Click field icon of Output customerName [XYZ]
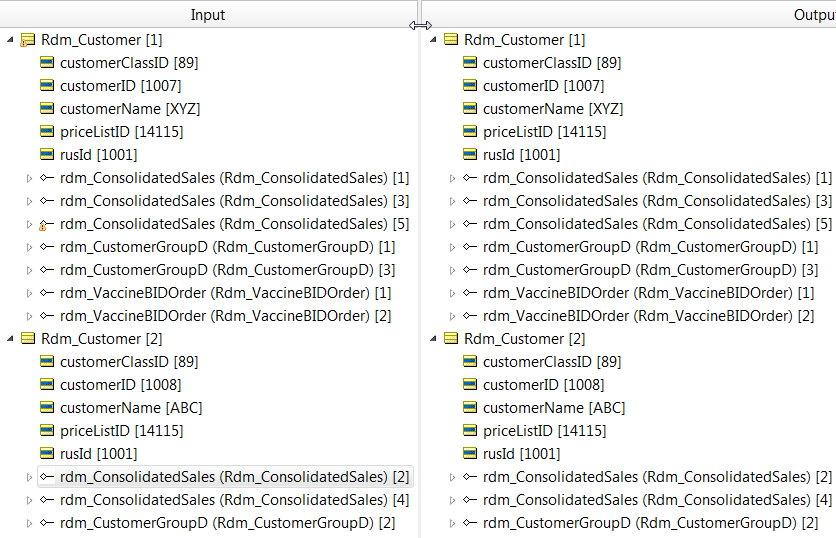This screenshot has width=836, height=538. pyautogui.click(x=470, y=108)
